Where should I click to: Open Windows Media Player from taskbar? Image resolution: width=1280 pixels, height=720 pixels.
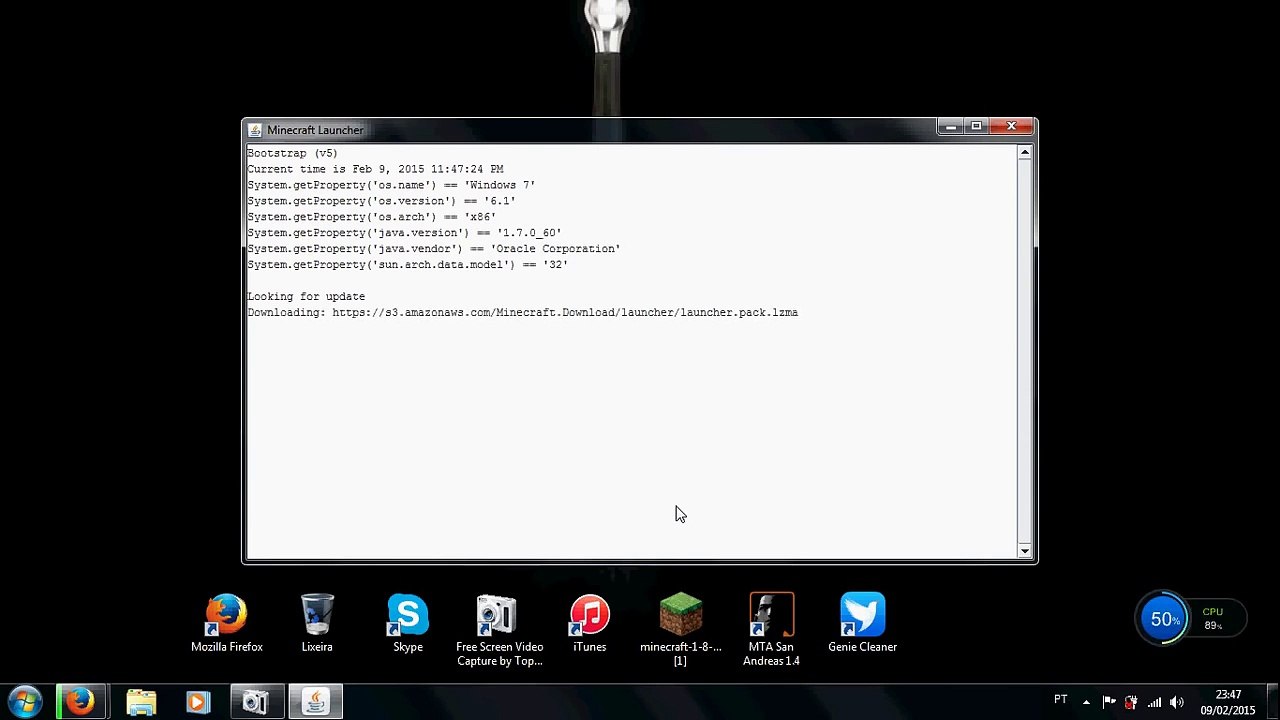(x=198, y=702)
